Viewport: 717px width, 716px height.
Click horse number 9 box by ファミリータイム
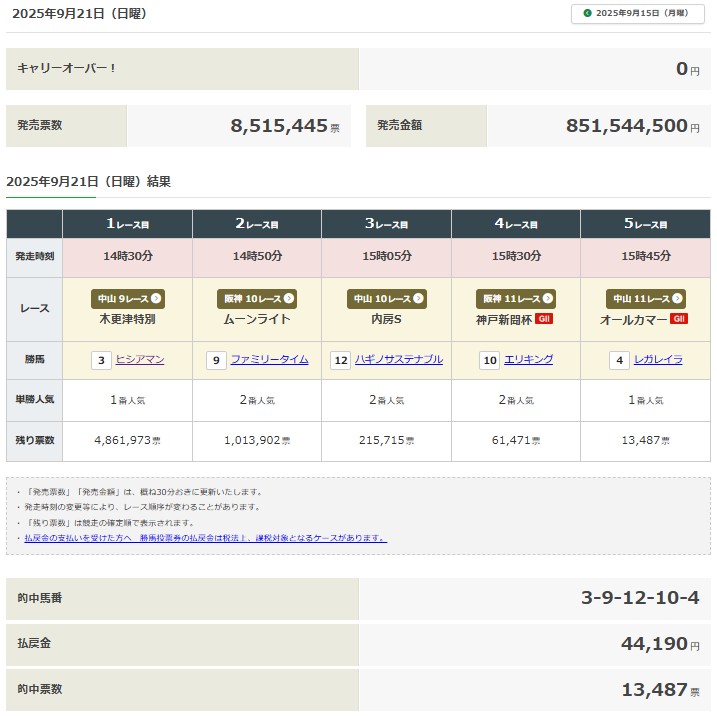[x=216, y=360]
